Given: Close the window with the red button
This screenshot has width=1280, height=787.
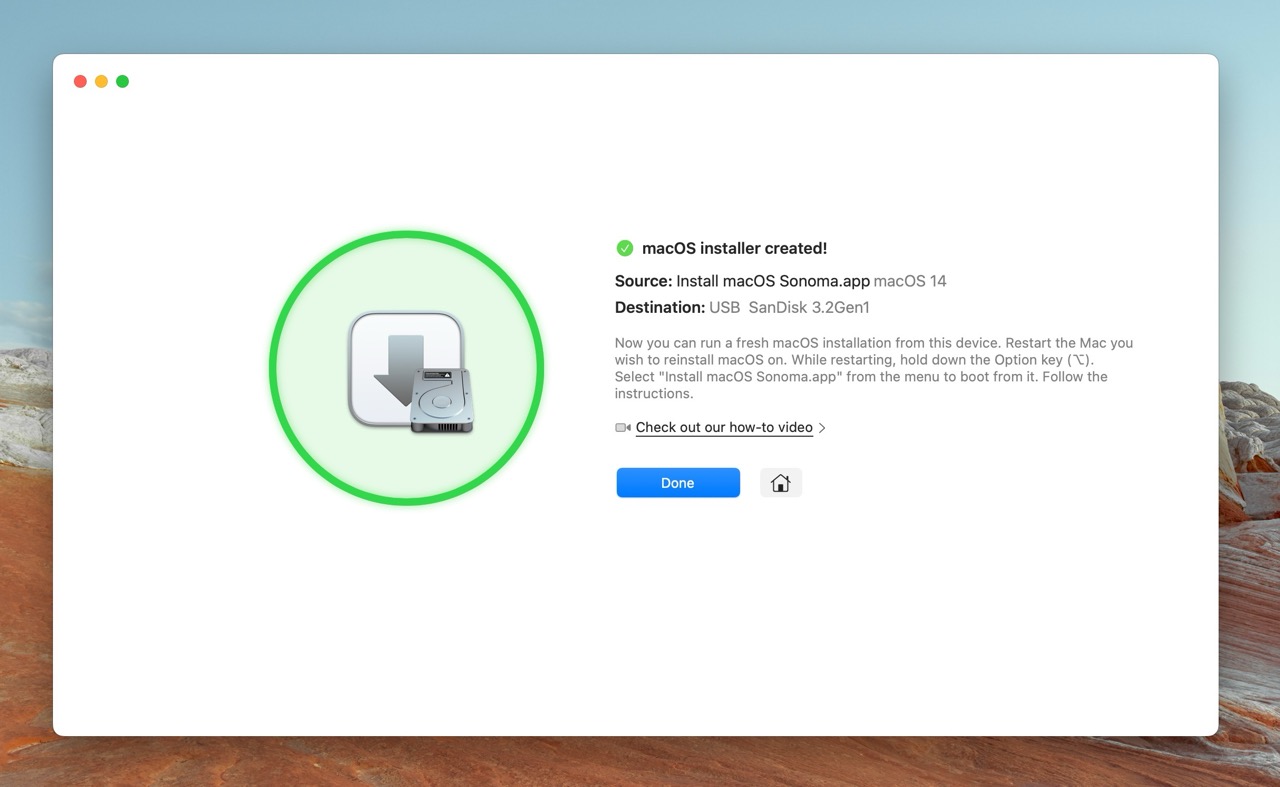Looking at the screenshot, I should [x=80, y=81].
